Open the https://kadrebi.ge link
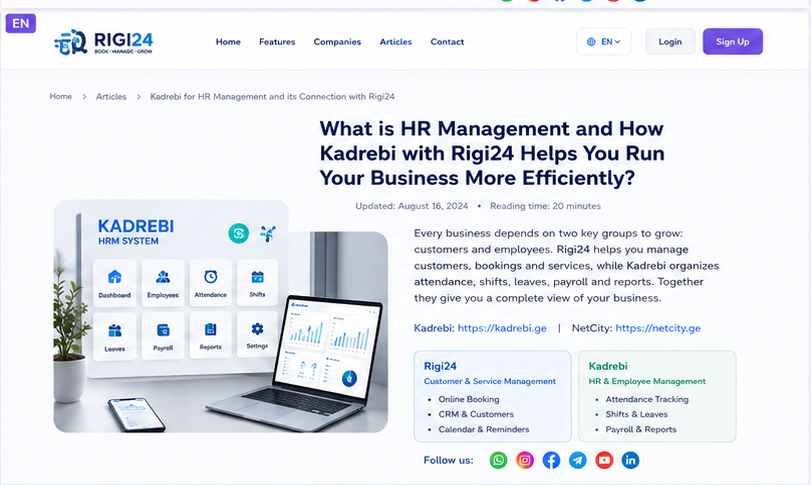Viewport: 811px width, 485px height. 502,328
